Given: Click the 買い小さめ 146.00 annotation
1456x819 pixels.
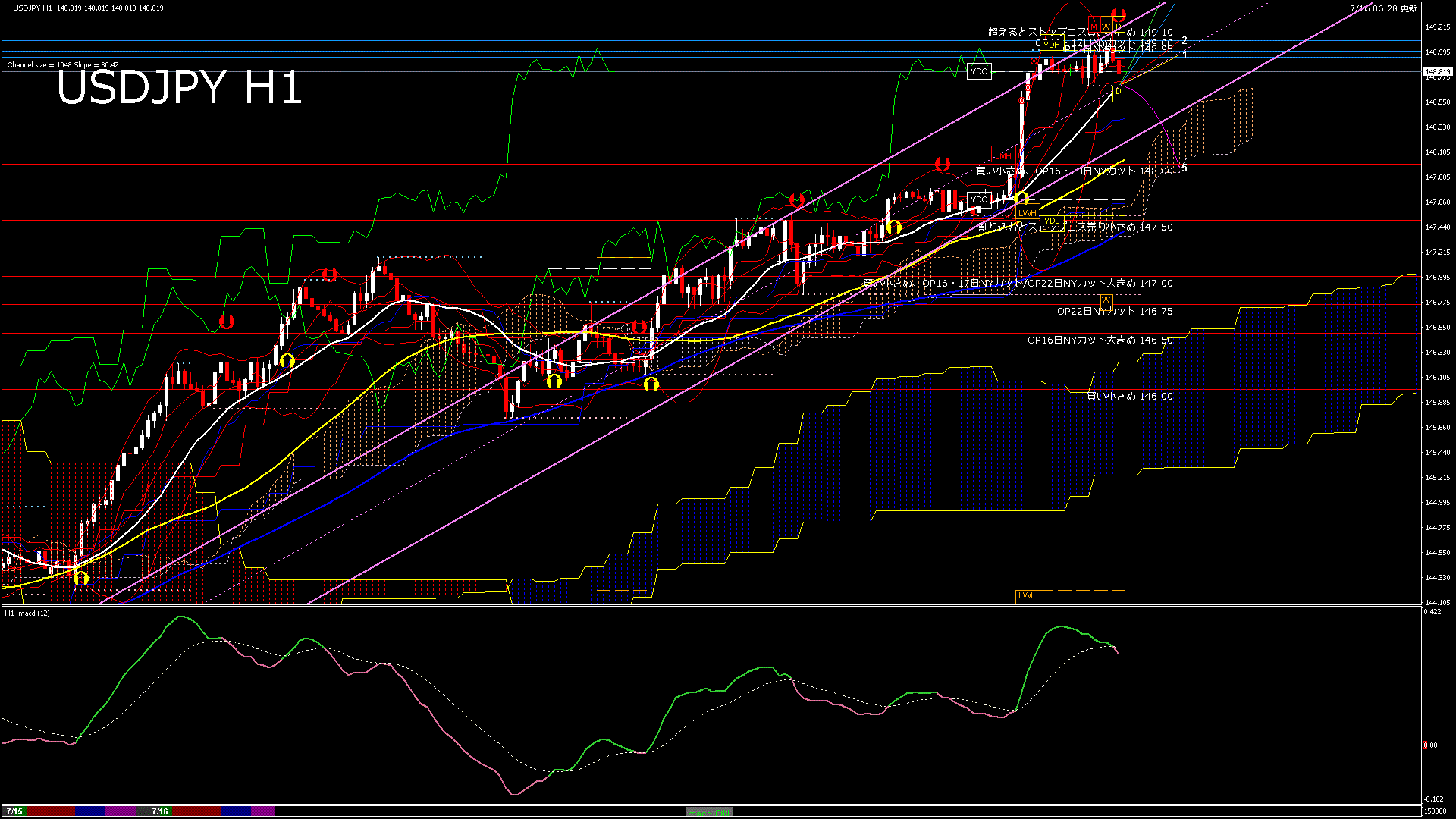Looking at the screenshot, I should coord(1130,397).
